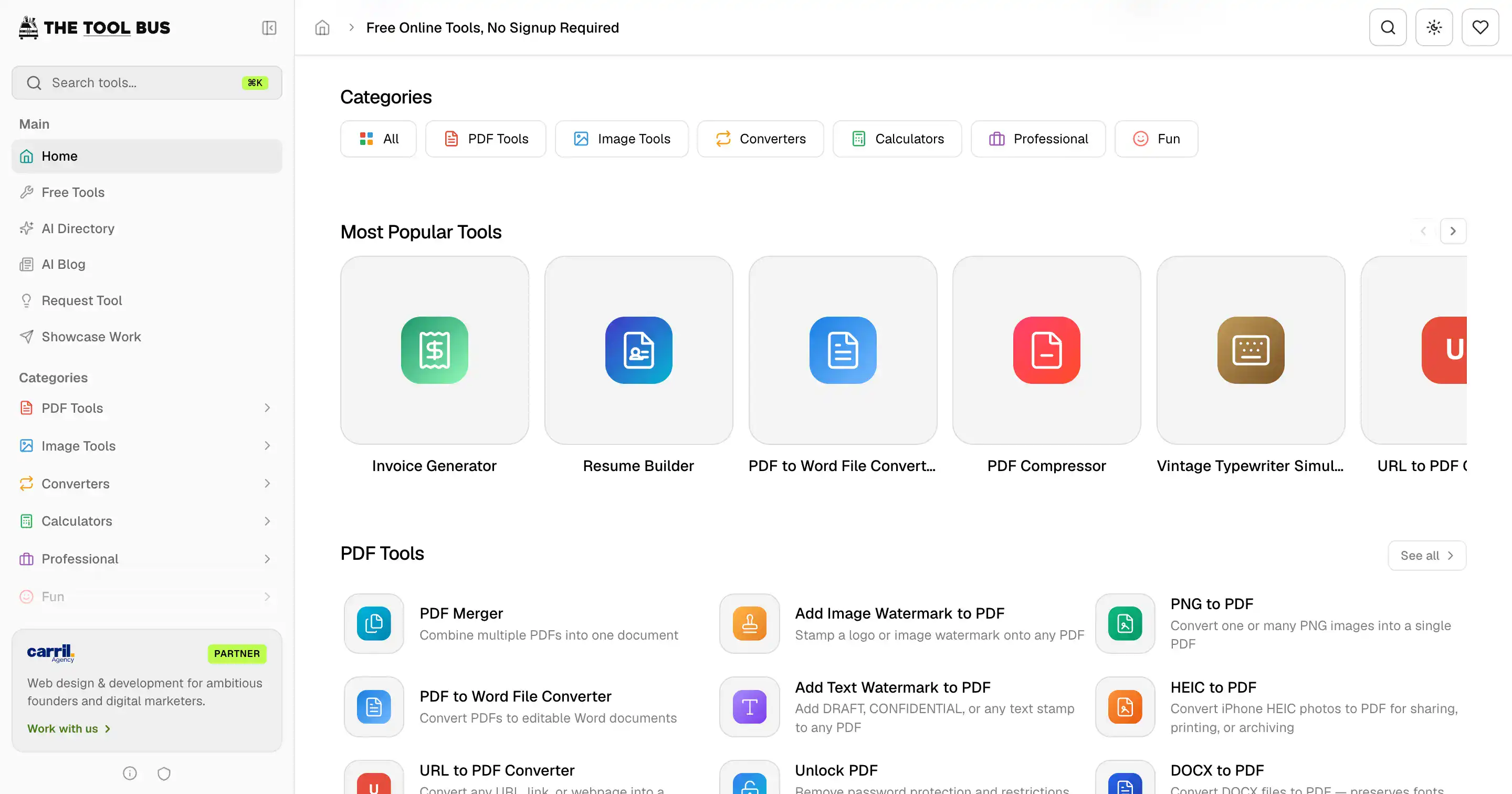Image resolution: width=1512 pixels, height=794 pixels.
Task: Open favorites with the heart icon
Action: pyautogui.click(x=1480, y=27)
